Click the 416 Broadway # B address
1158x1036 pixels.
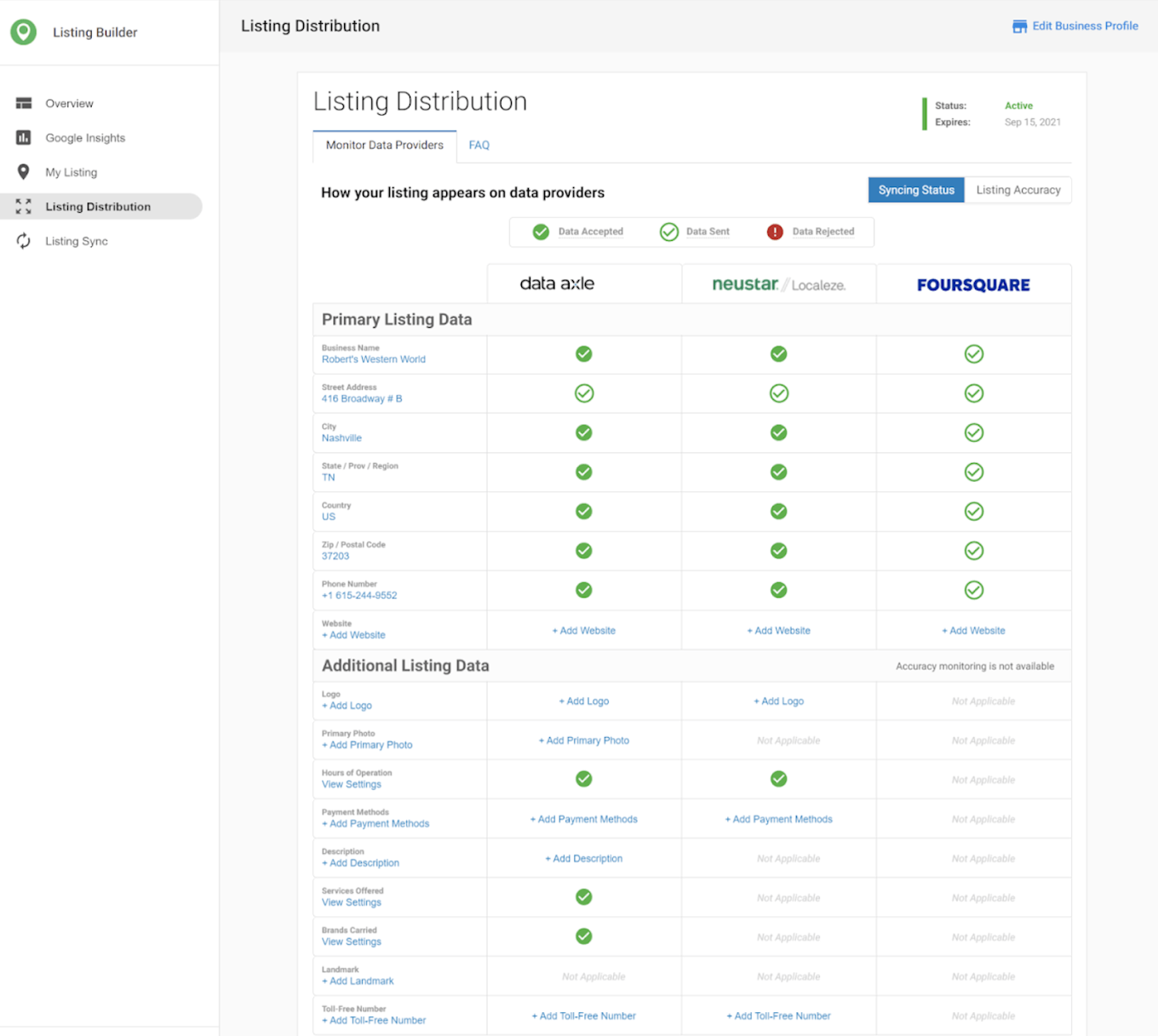click(362, 398)
